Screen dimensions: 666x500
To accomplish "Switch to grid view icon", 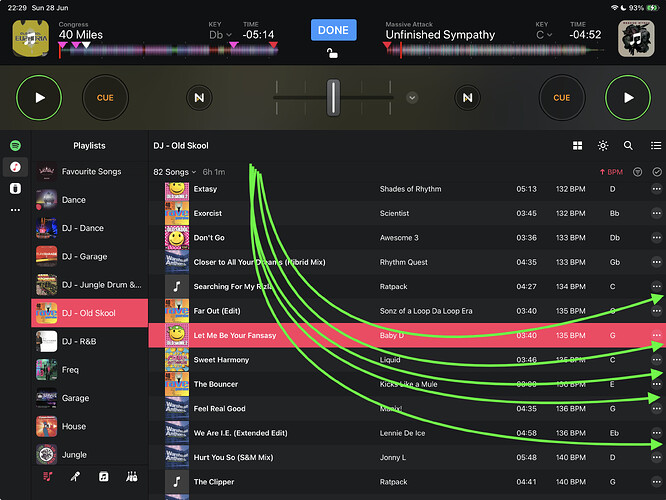I will 578,146.
